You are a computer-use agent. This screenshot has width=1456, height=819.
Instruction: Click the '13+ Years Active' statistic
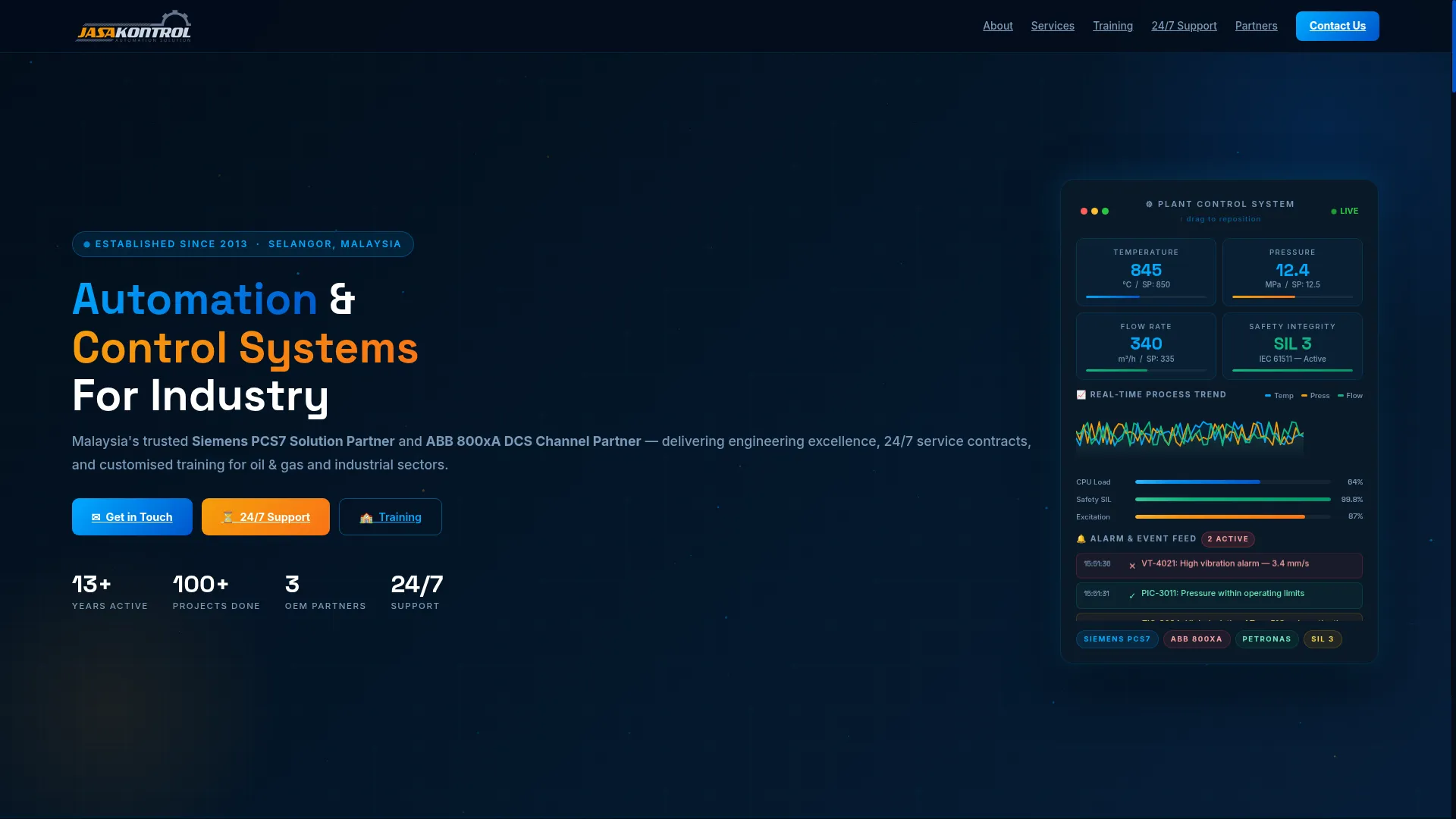[x=110, y=591]
